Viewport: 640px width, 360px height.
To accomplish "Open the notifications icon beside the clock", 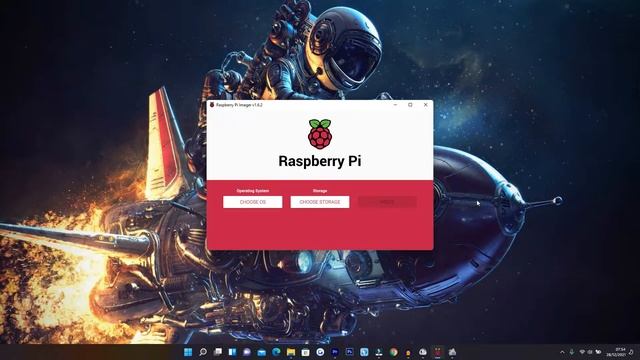I will click(x=632, y=352).
